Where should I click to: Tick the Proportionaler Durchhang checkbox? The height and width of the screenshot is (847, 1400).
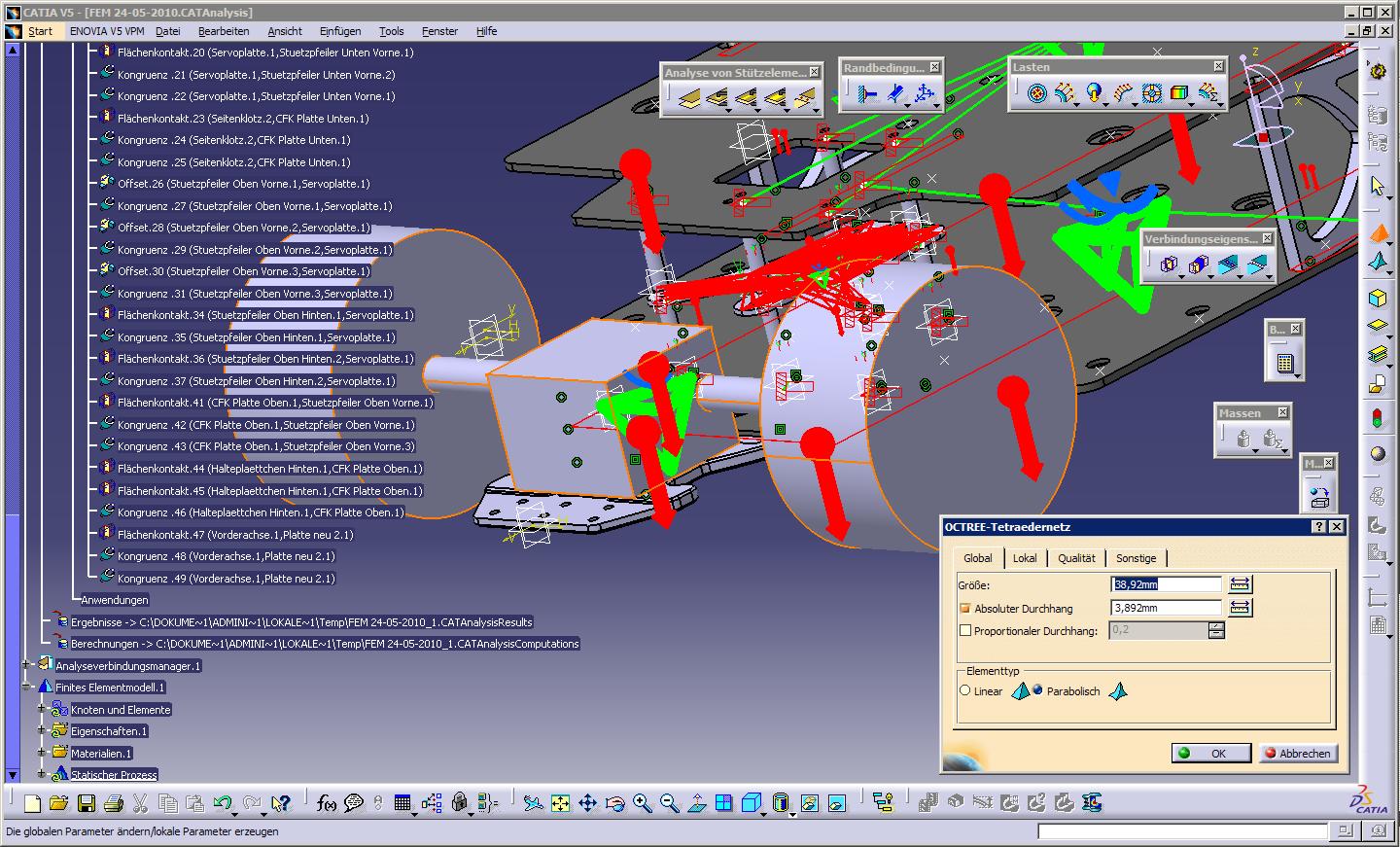pyautogui.click(x=965, y=630)
